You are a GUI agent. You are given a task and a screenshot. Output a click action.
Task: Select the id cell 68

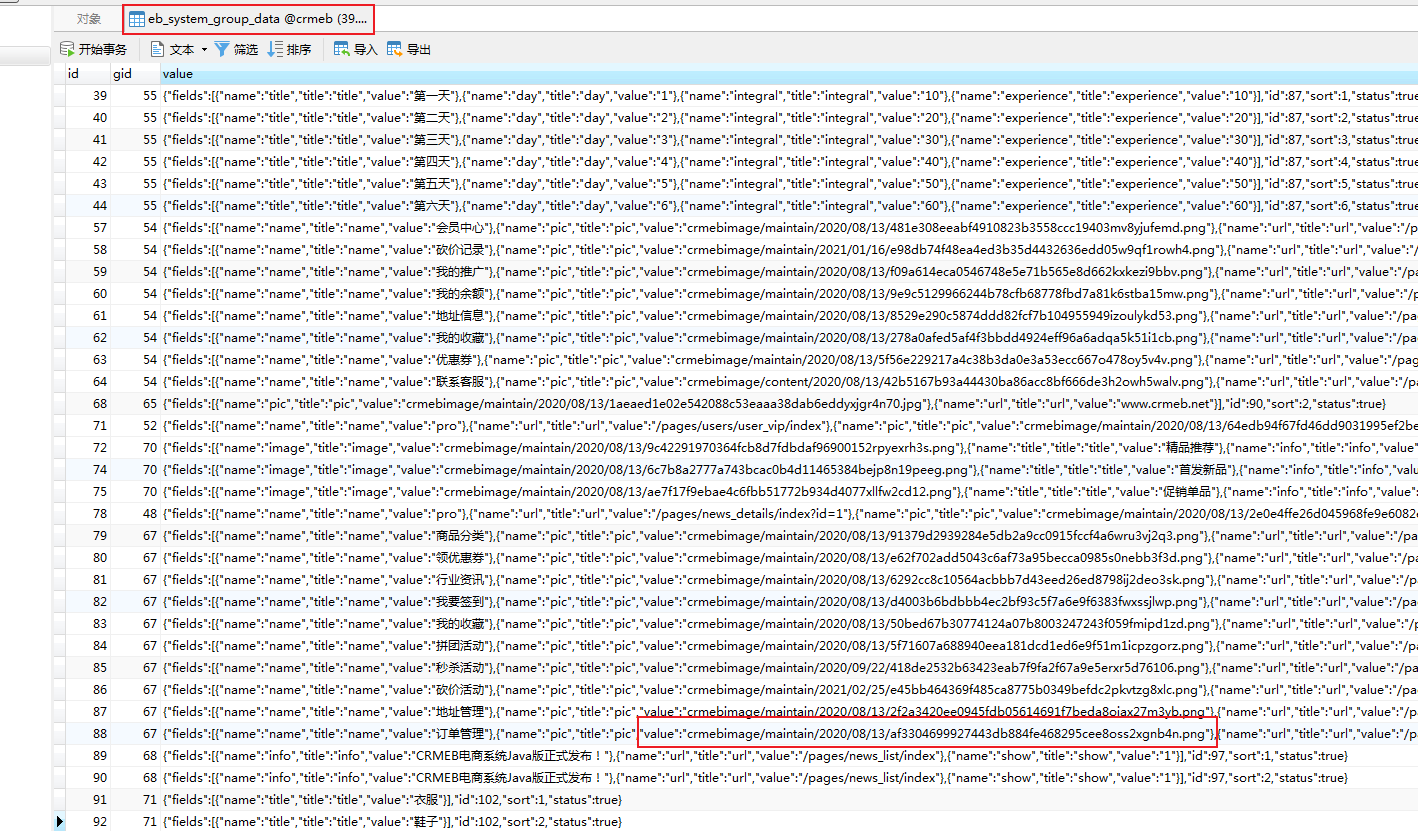(x=88, y=404)
